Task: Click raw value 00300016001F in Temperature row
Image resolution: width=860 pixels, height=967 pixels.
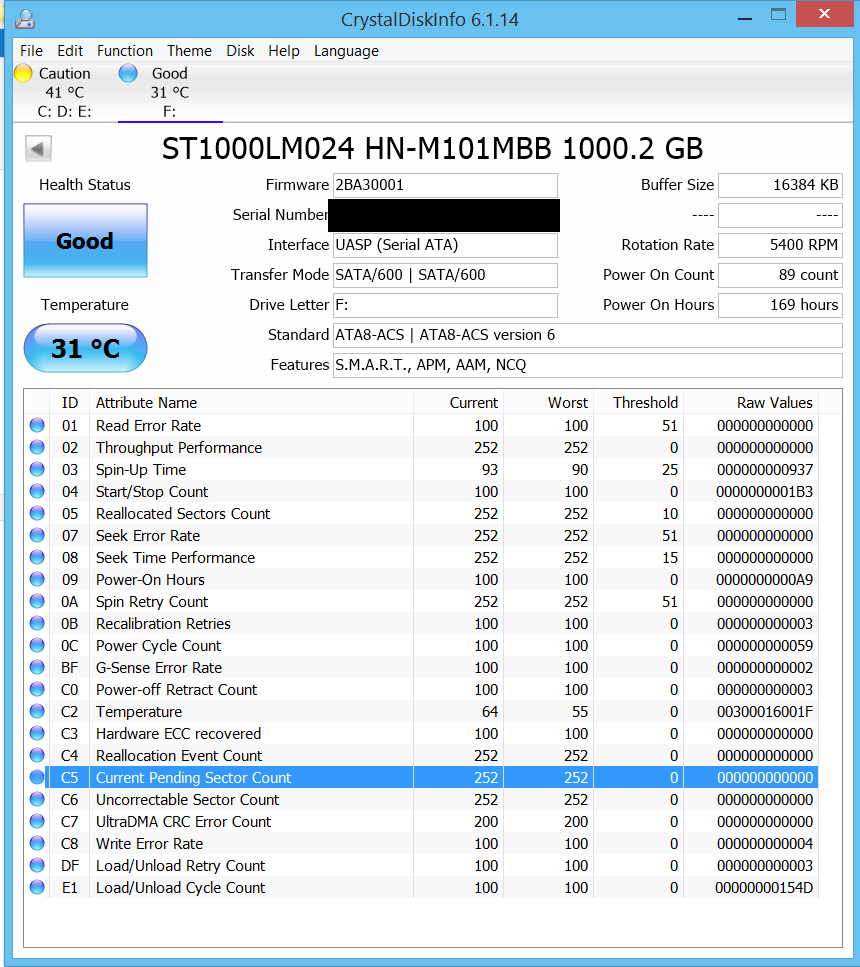Action: tap(764, 712)
